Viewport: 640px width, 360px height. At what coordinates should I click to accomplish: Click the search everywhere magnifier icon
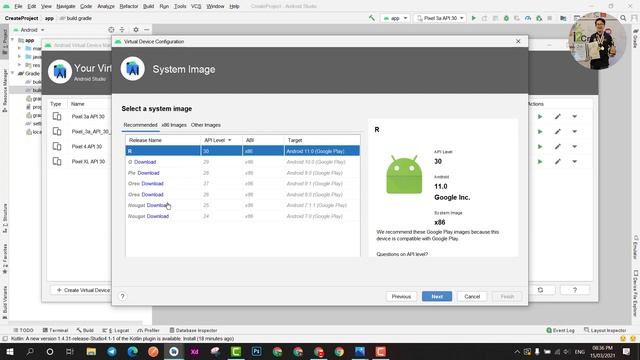623,18
